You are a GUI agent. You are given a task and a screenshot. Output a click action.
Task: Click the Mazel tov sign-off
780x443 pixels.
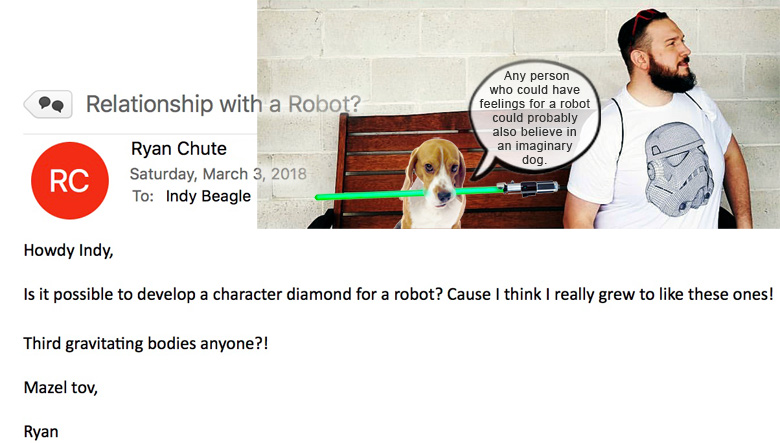coord(61,387)
